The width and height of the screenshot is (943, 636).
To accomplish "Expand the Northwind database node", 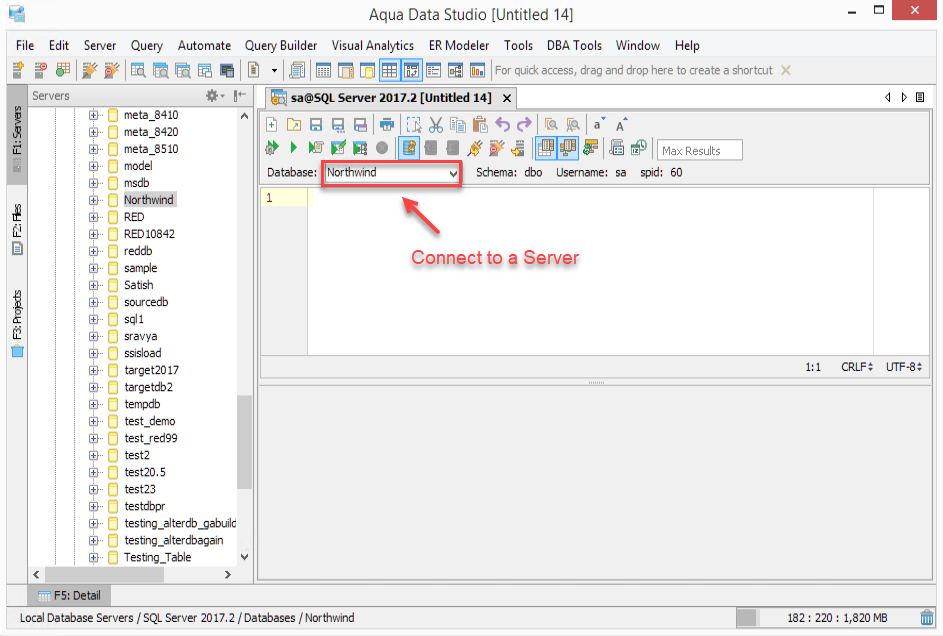I will 93,200.
